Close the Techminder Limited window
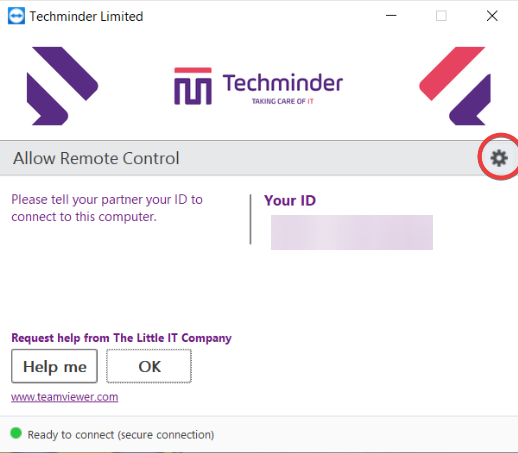518x453 pixels. [492, 16]
